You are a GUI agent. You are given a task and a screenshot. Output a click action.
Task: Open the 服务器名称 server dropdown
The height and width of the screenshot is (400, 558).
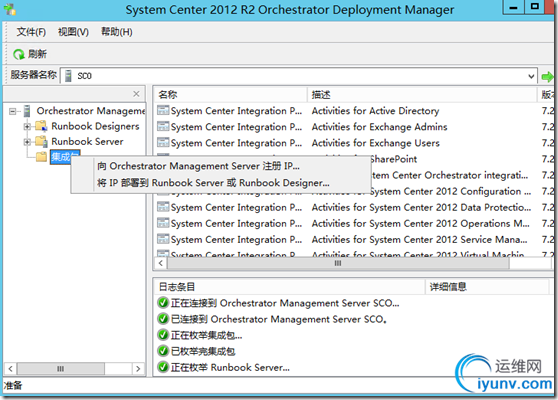coord(531,76)
